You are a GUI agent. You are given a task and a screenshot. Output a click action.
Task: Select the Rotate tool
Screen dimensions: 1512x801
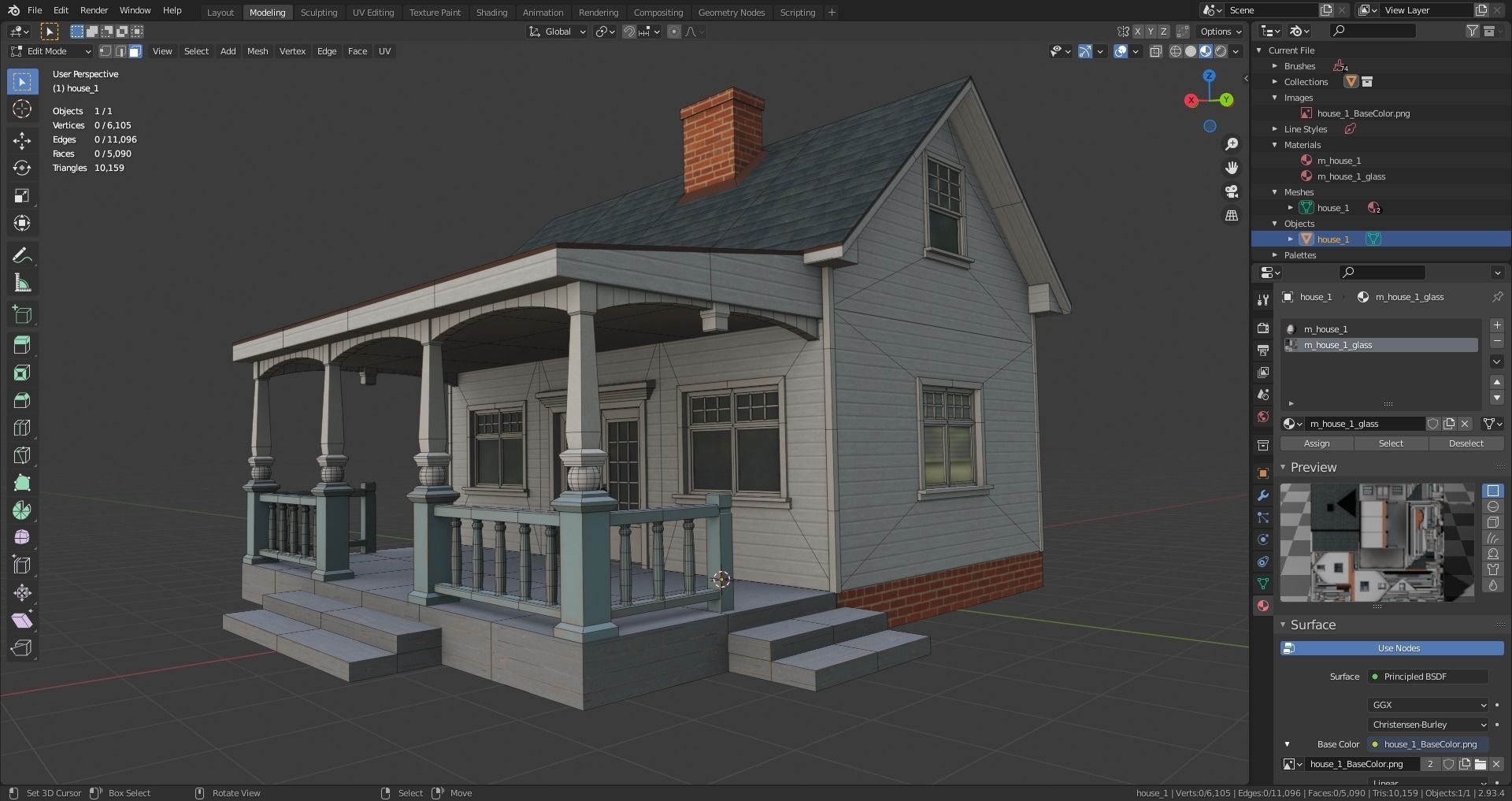coord(22,168)
